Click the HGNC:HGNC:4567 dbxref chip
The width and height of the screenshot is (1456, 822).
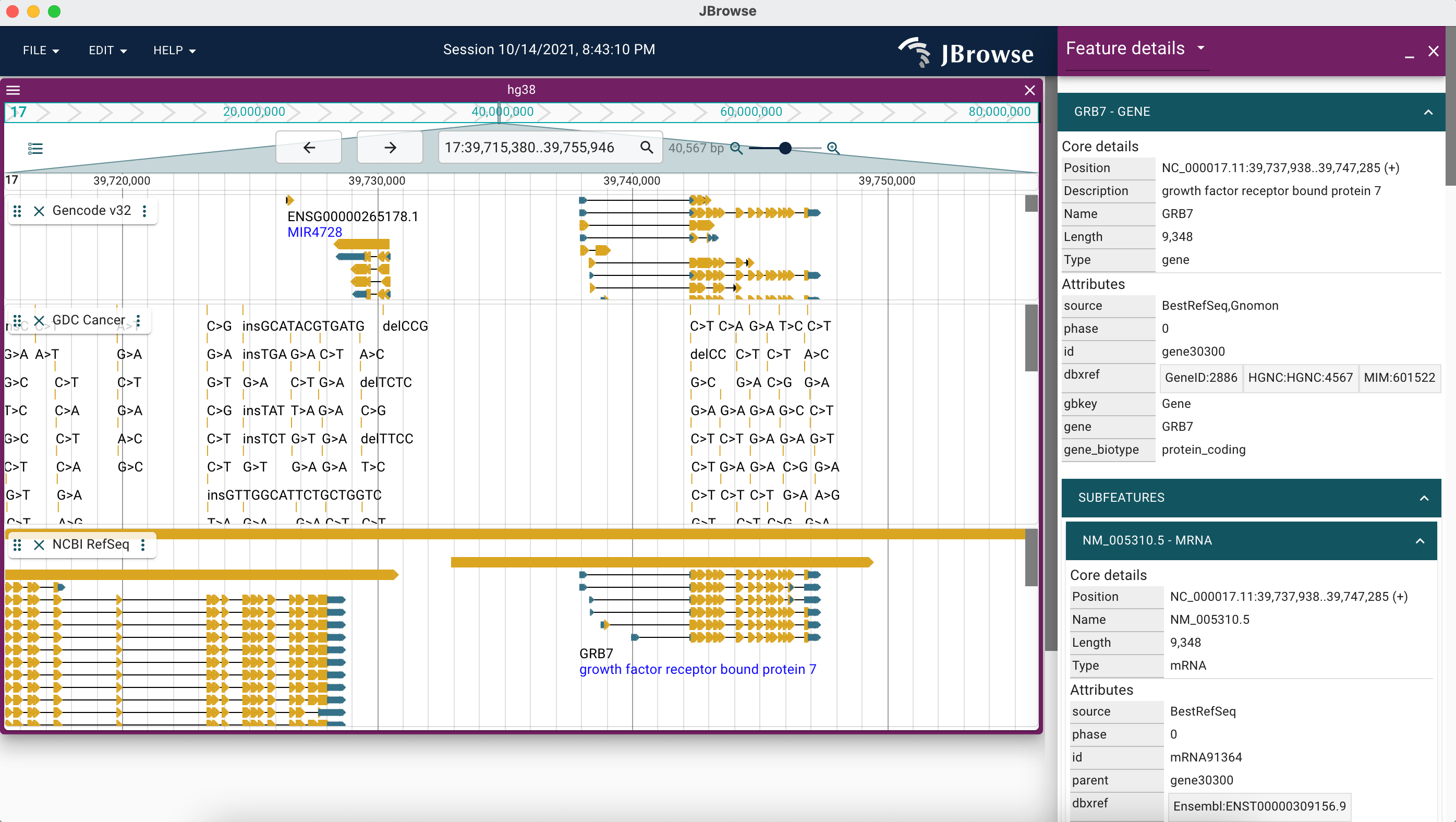(x=1301, y=378)
